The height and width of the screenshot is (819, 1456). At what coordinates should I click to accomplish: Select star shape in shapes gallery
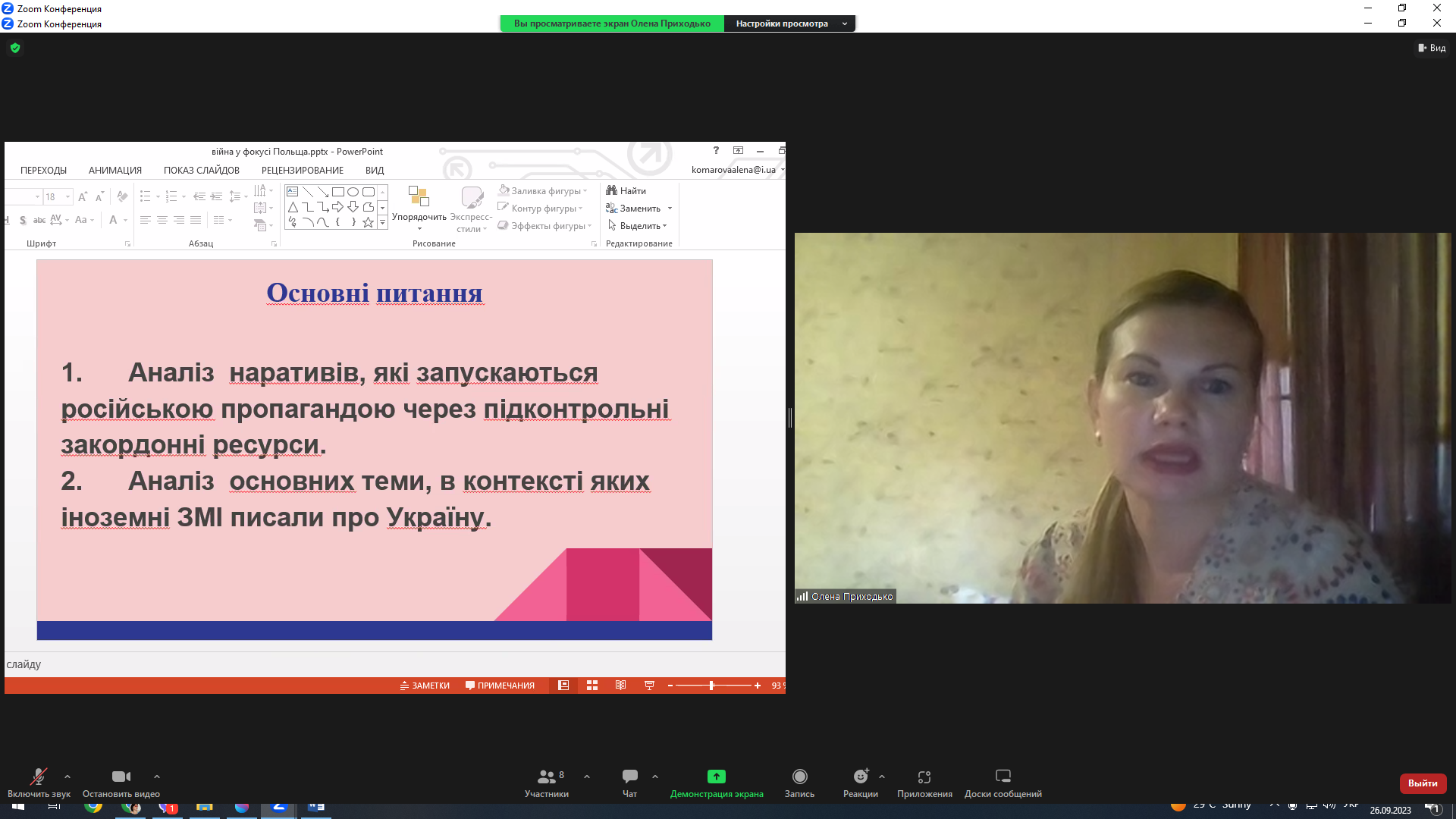point(368,222)
